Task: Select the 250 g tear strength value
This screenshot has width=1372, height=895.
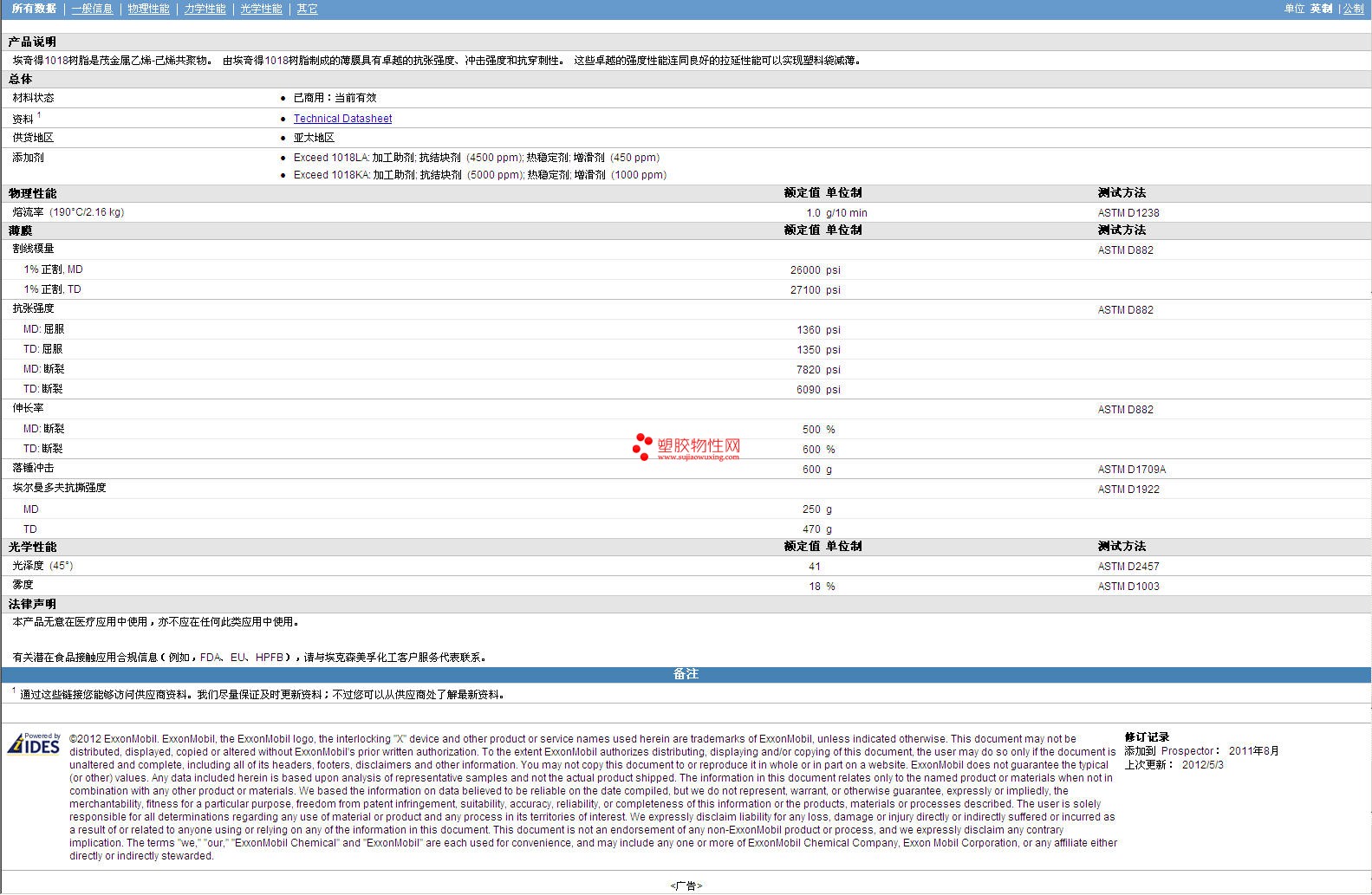Action: 817,509
